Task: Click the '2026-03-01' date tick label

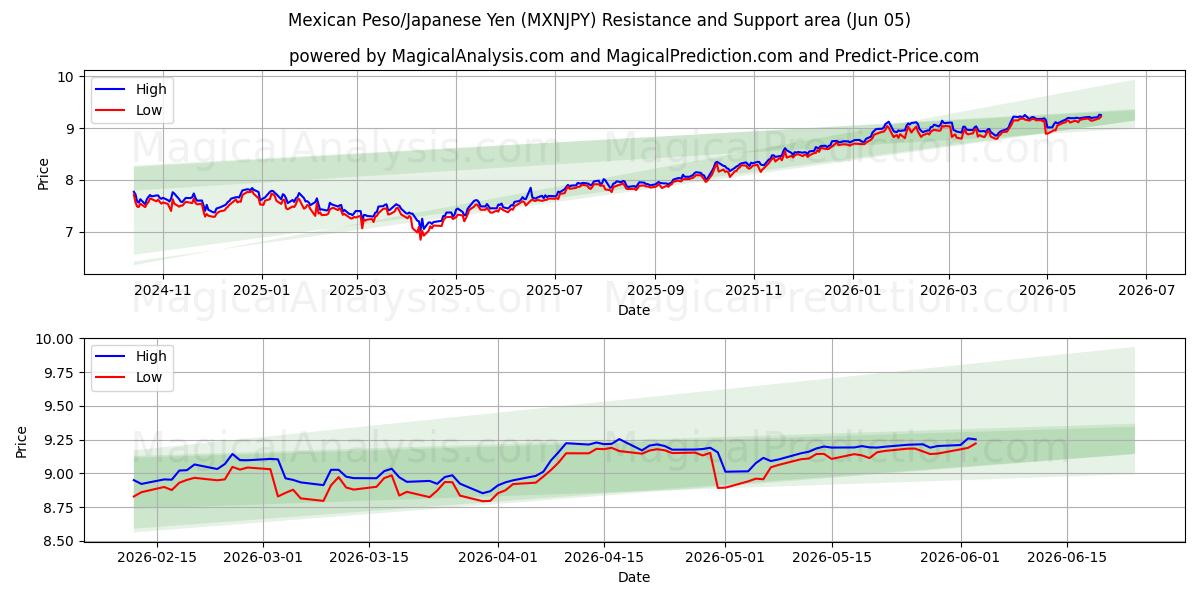Action: 264,557
